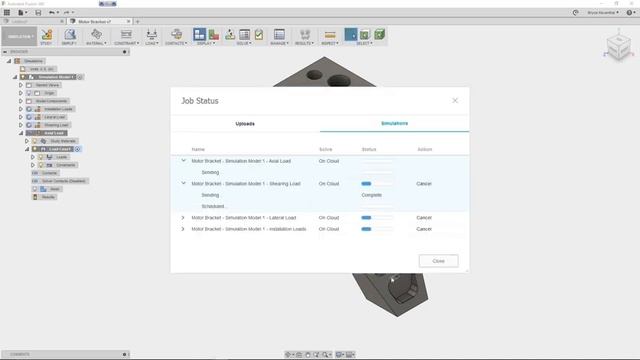The width and height of the screenshot is (640, 360).
Task: Click the Solve checkmark icon
Action: click(x=259, y=35)
